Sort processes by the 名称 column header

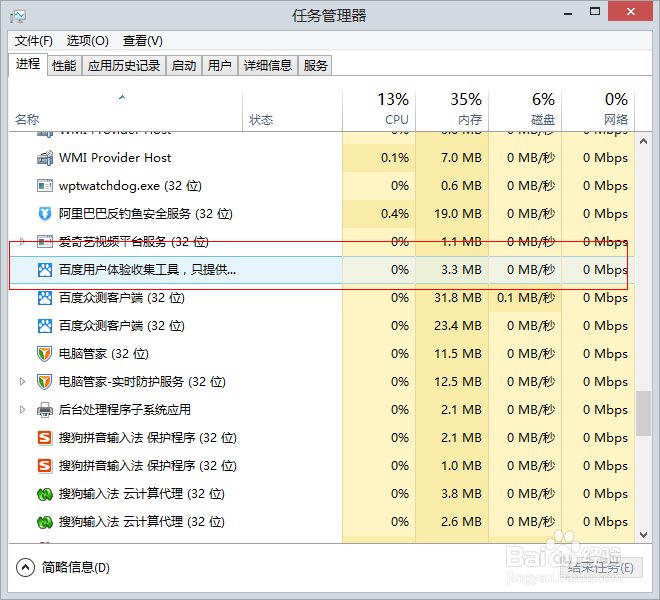click(125, 111)
